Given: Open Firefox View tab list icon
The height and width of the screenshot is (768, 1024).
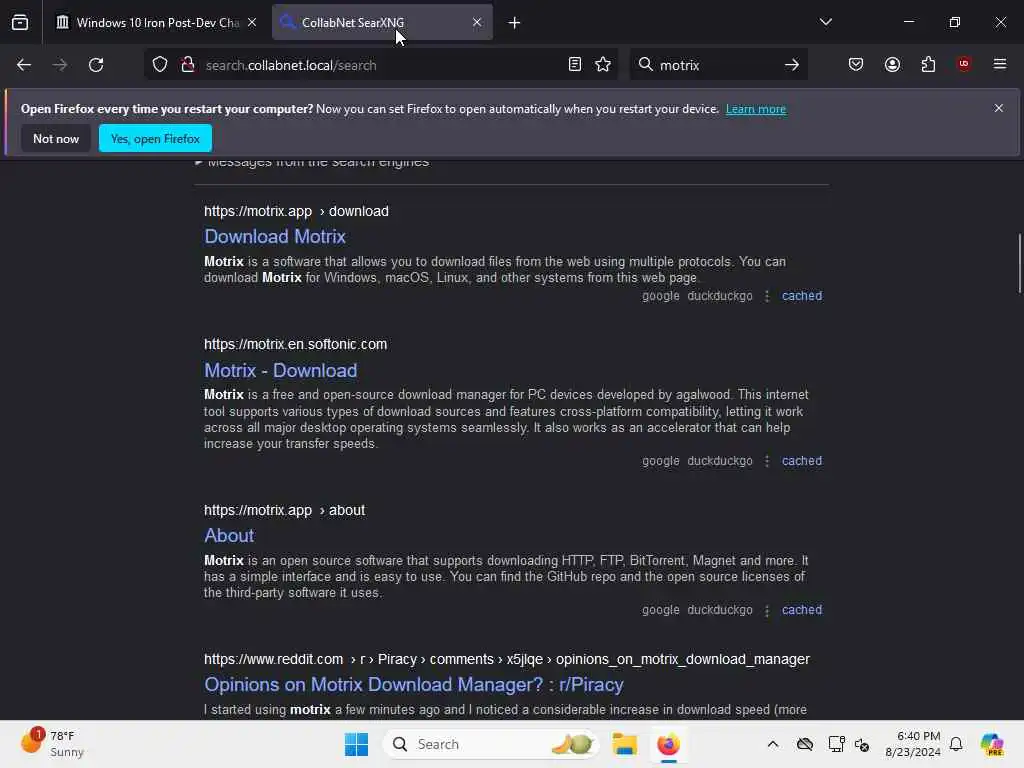Looking at the screenshot, I should (x=20, y=22).
